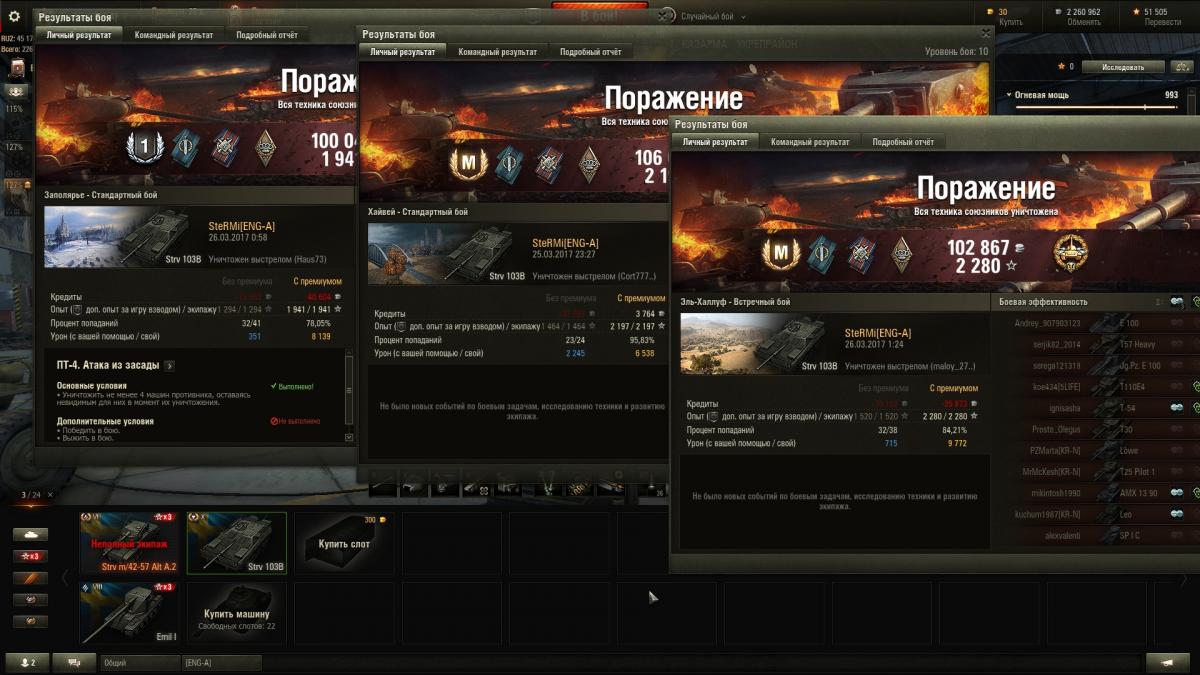Open Подробный отчёт tab in Заполярье window

[x=266, y=35]
